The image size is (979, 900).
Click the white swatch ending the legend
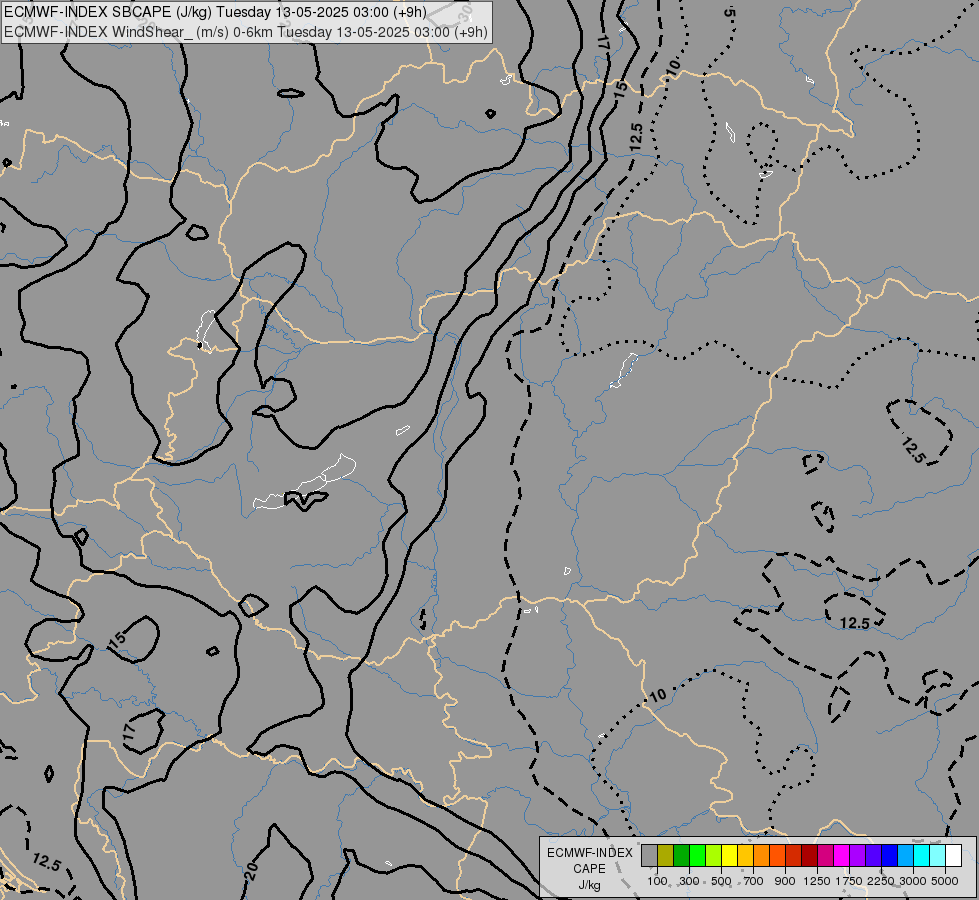953,855
